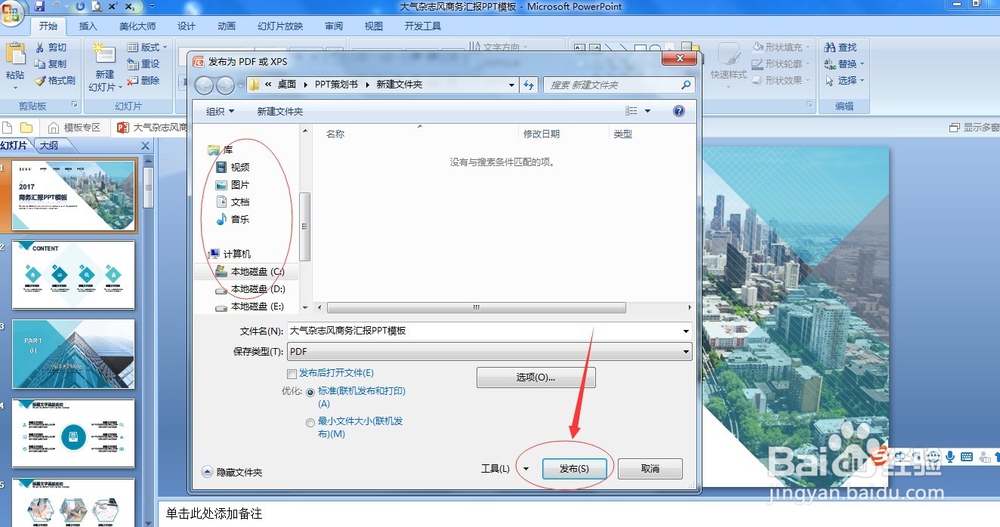Image resolution: width=1000 pixels, height=527 pixels.
Task: Click the Options (选项) button
Action: (x=536, y=377)
